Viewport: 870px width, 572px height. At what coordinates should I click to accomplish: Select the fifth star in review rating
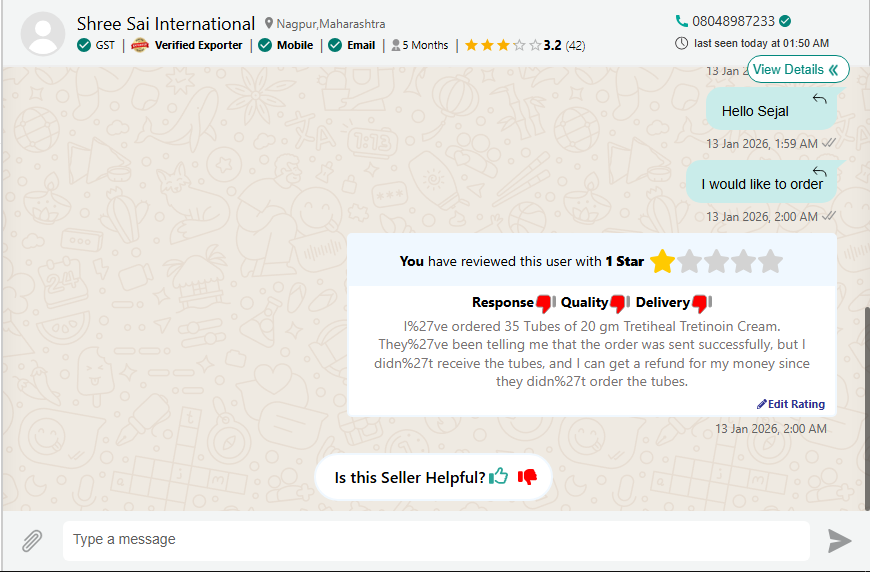coord(769,262)
